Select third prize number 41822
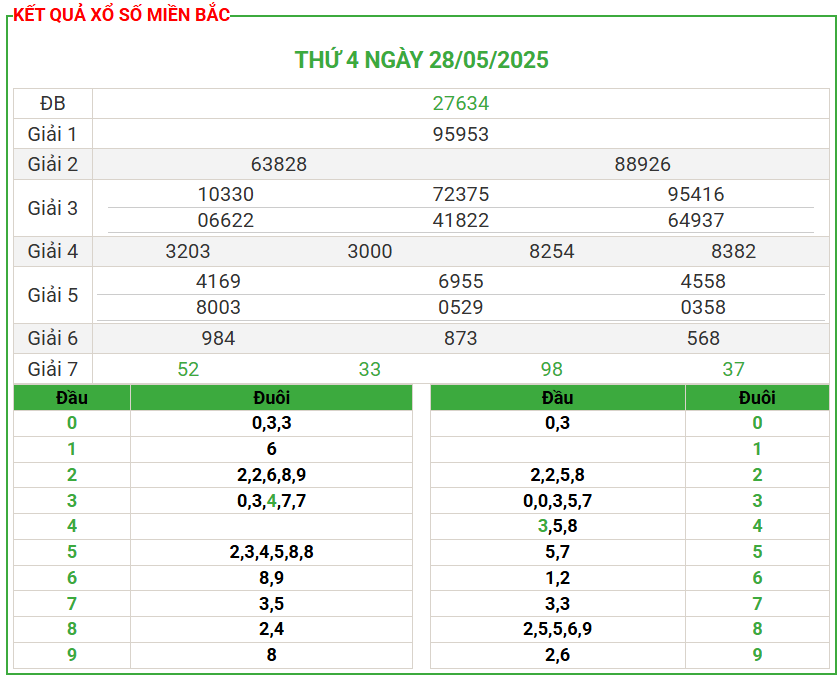Viewport: 839px width, 677px height. click(x=461, y=220)
